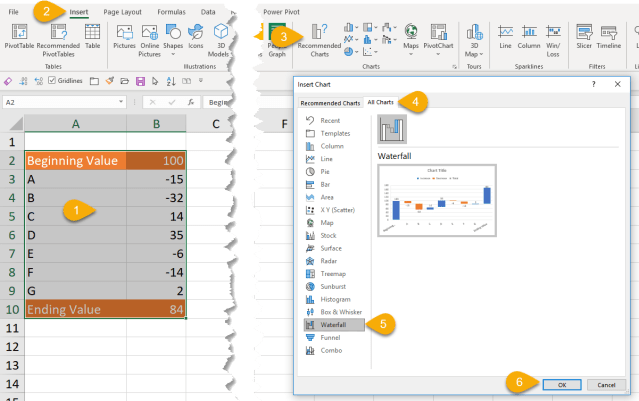This screenshot has height=401, width=639.
Task: Open the PivotChart menu
Action: 438,40
